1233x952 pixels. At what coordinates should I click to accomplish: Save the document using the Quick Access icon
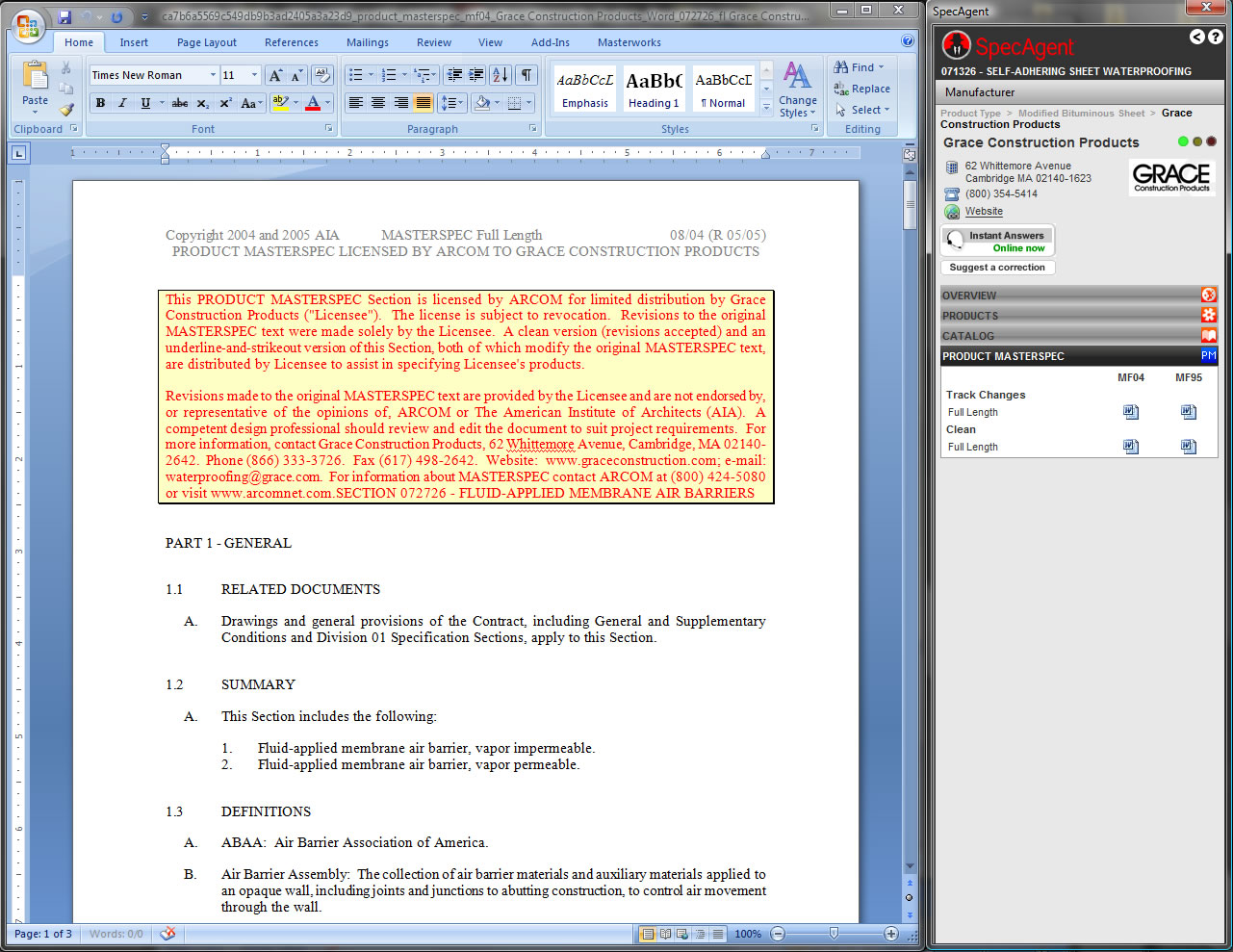[x=65, y=16]
